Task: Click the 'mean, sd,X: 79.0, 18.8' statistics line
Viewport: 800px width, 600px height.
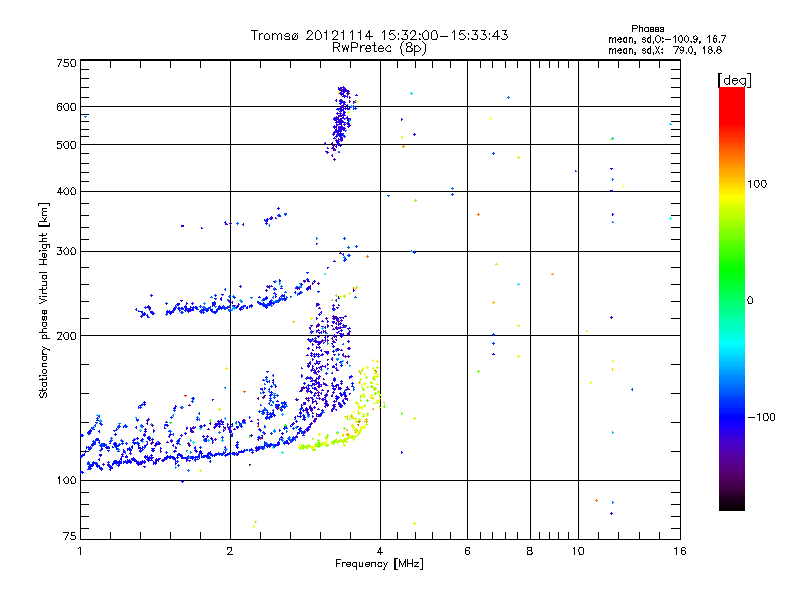Action: pos(665,50)
